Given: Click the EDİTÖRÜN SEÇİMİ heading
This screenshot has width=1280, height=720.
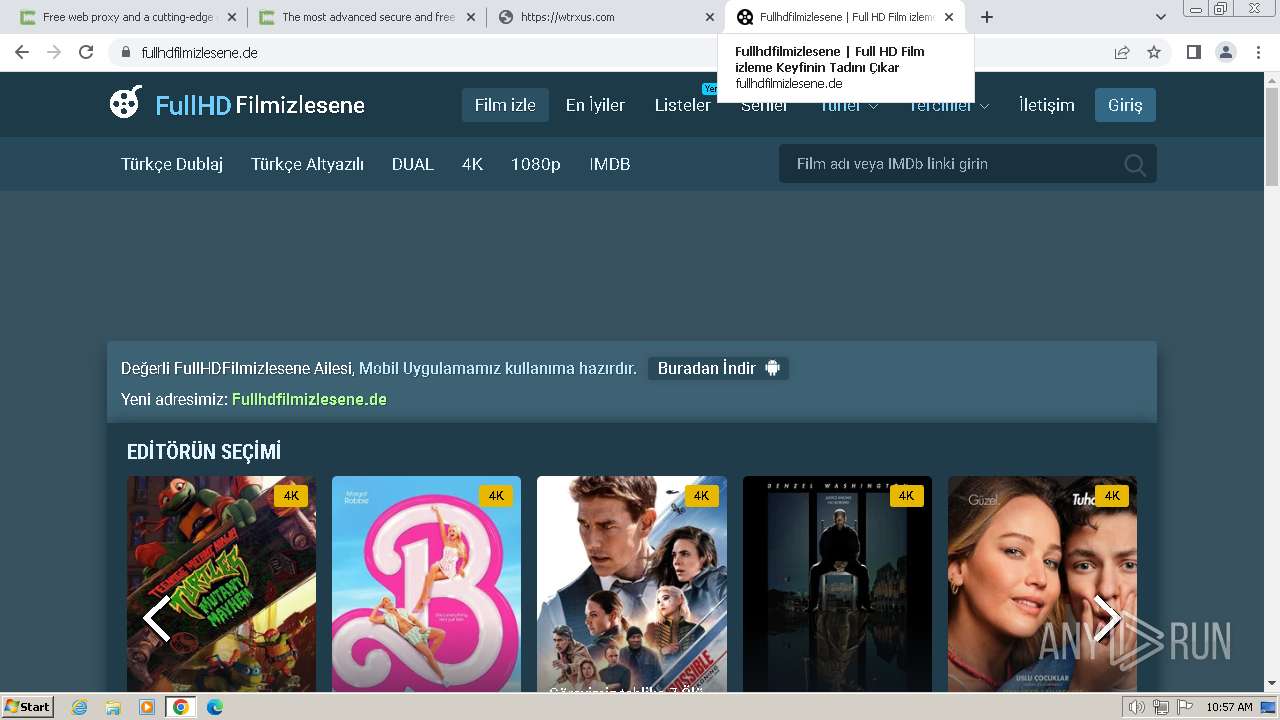Looking at the screenshot, I should [204, 452].
